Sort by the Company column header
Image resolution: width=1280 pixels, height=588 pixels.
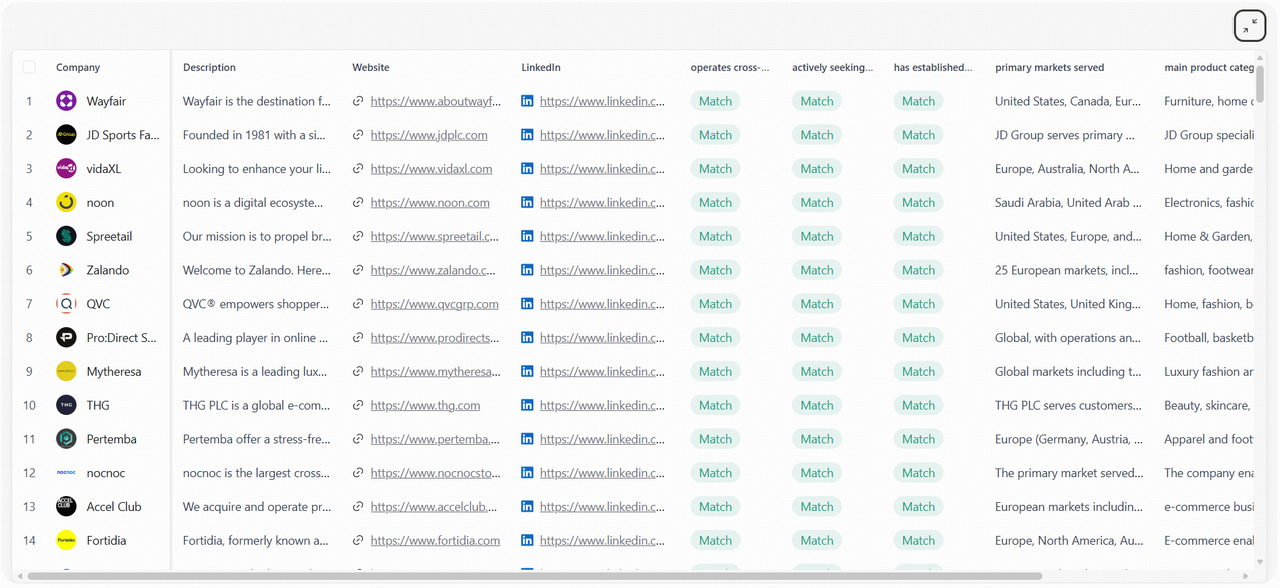coord(78,68)
